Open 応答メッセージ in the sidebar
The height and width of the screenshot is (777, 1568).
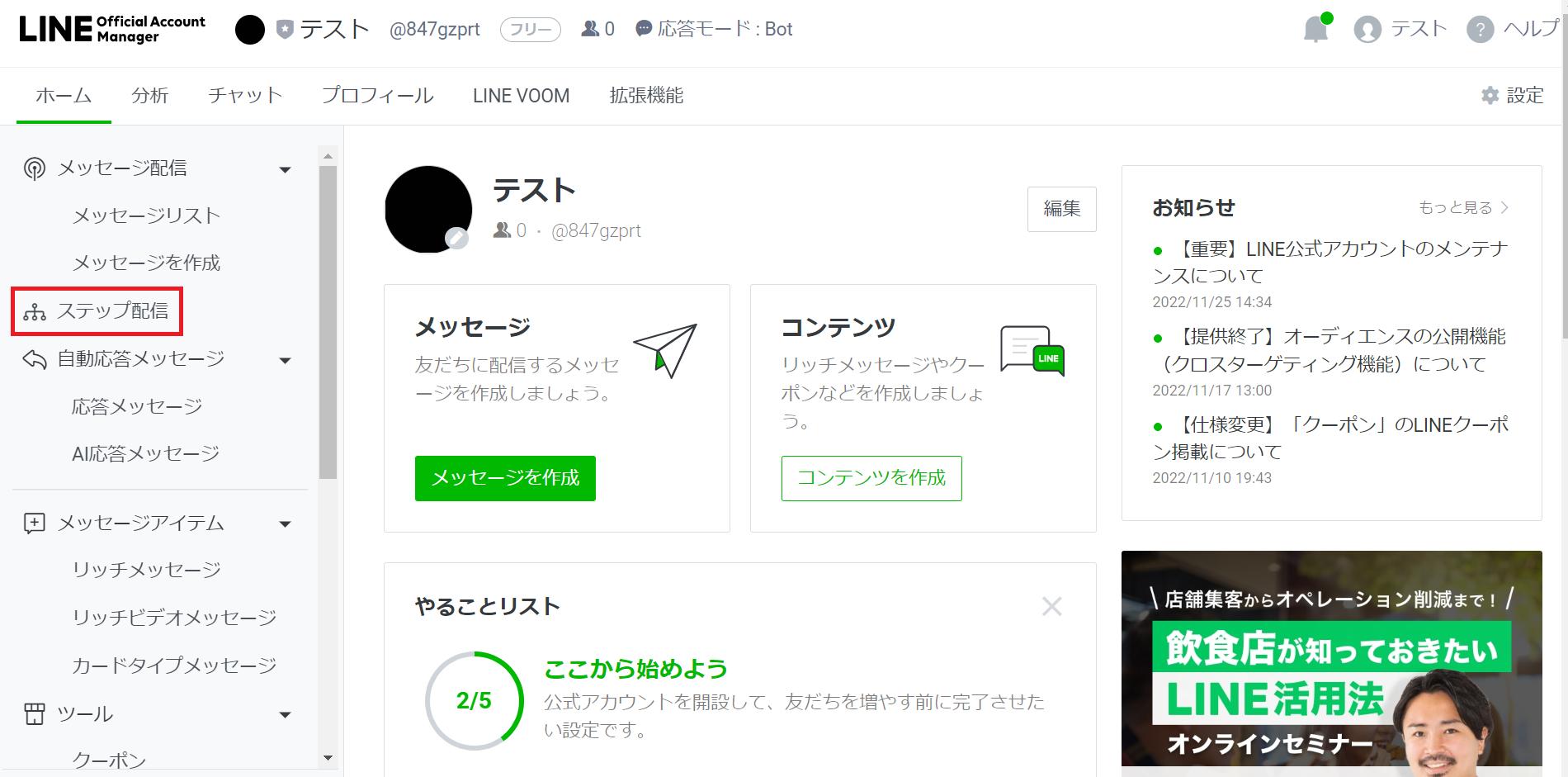[137, 407]
